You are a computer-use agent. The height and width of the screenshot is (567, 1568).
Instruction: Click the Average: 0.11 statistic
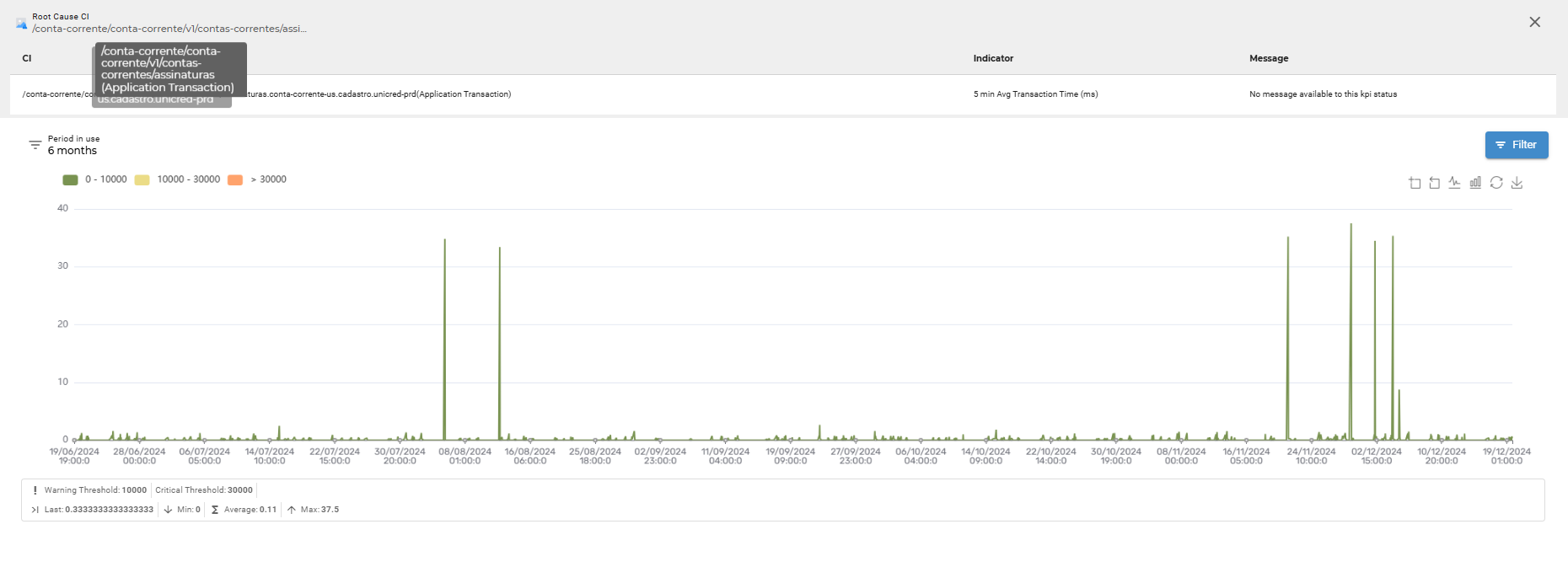click(244, 510)
